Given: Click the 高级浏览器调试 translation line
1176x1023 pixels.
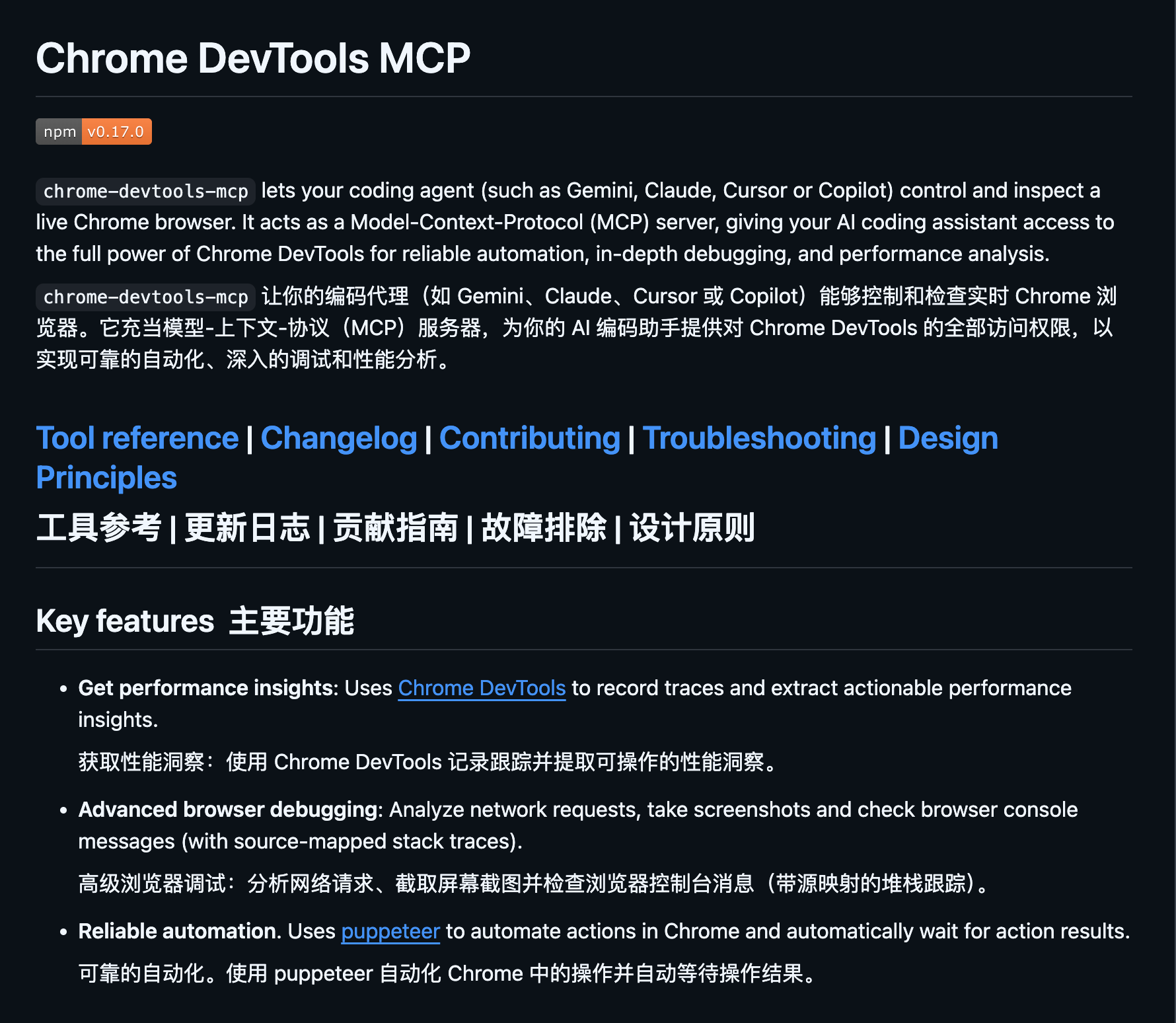Looking at the screenshot, I should (535, 884).
